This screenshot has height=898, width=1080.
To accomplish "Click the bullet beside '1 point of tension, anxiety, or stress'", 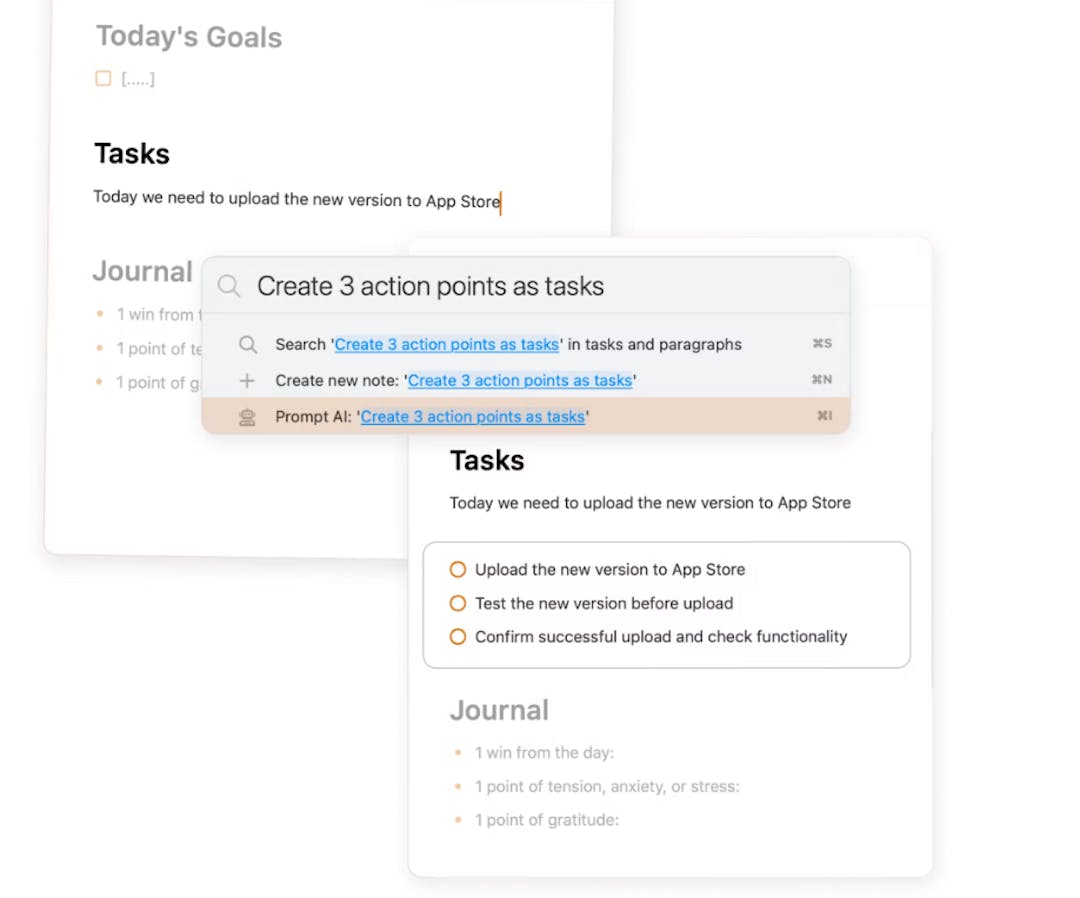I will tap(458, 786).
